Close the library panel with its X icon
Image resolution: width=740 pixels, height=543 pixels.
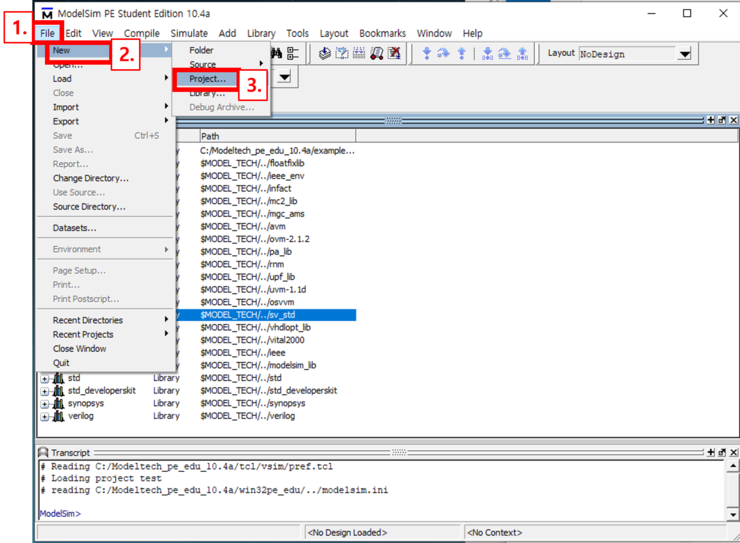click(733, 120)
